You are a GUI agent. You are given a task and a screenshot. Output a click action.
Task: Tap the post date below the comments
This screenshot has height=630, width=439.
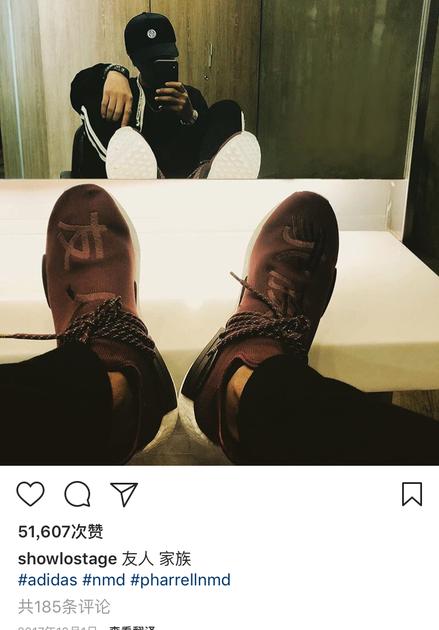tap(57, 628)
